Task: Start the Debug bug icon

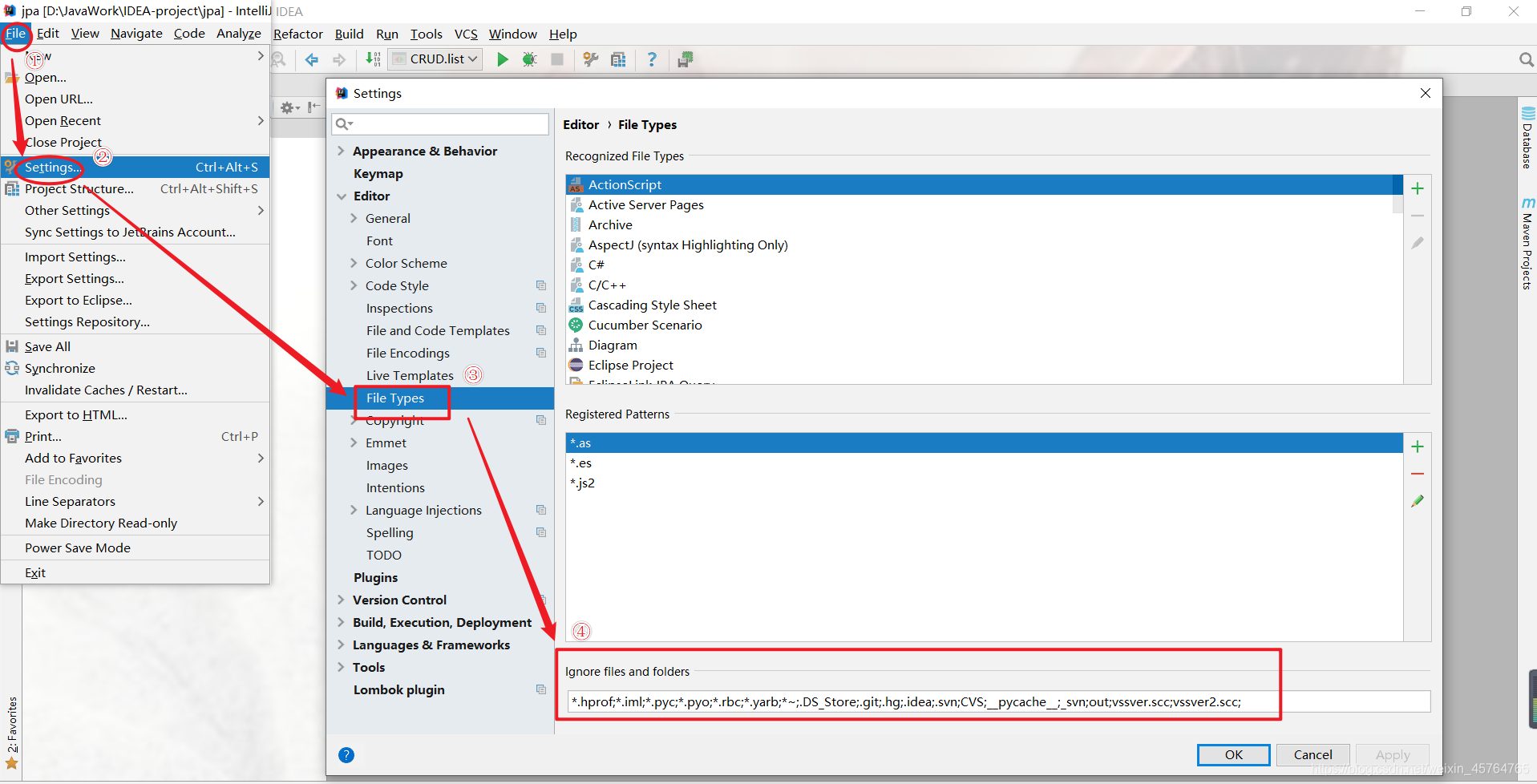Action: [529, 59]
